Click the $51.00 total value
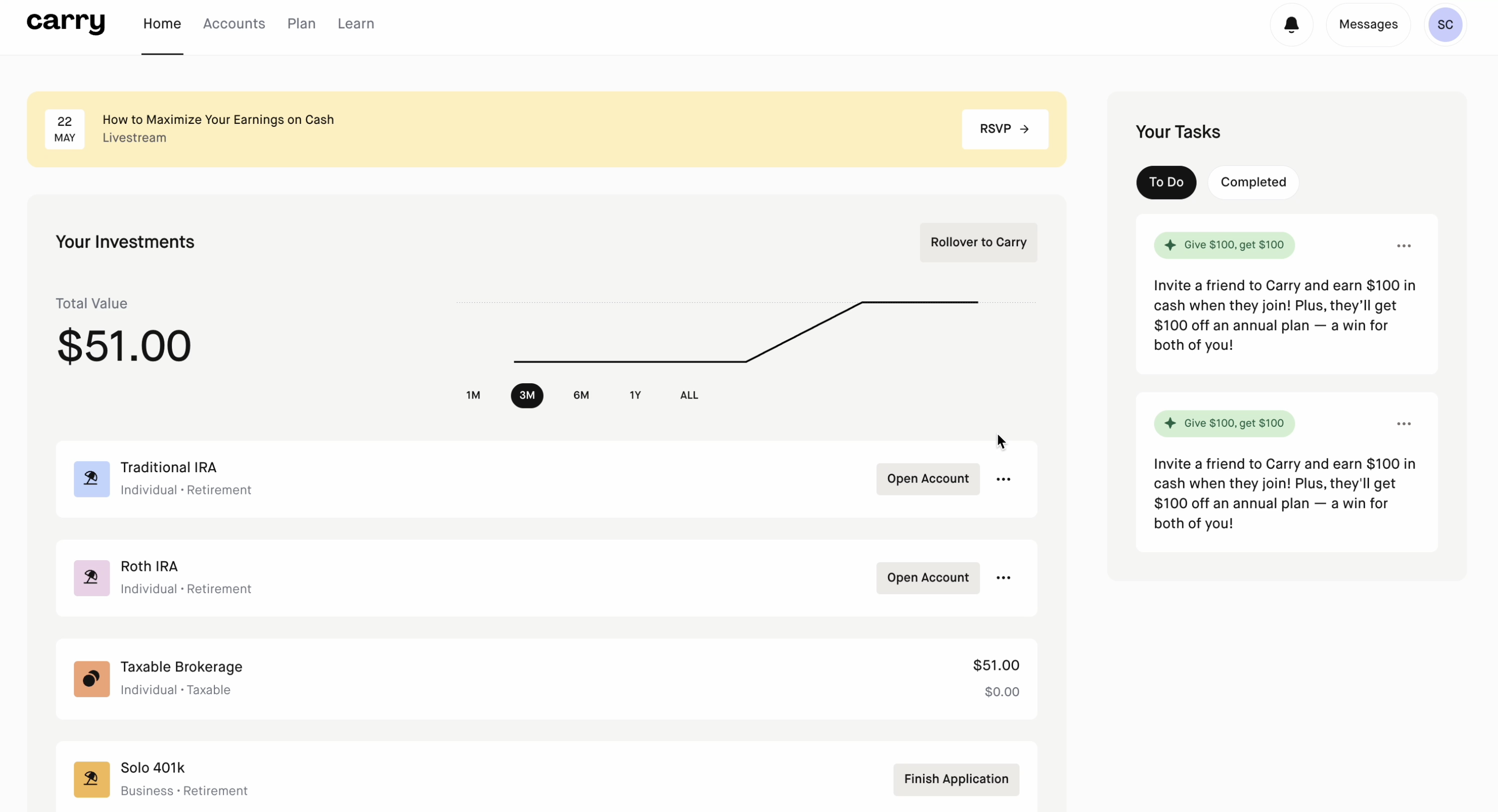The image size is (1498, 812). 124,346
